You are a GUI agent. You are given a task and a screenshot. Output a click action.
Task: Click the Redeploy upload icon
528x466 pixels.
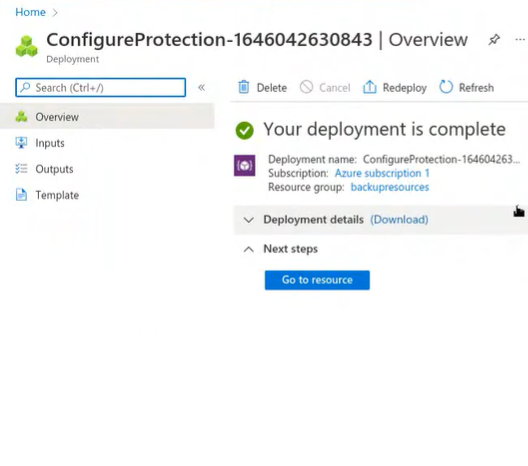click(x=369, y=87)
